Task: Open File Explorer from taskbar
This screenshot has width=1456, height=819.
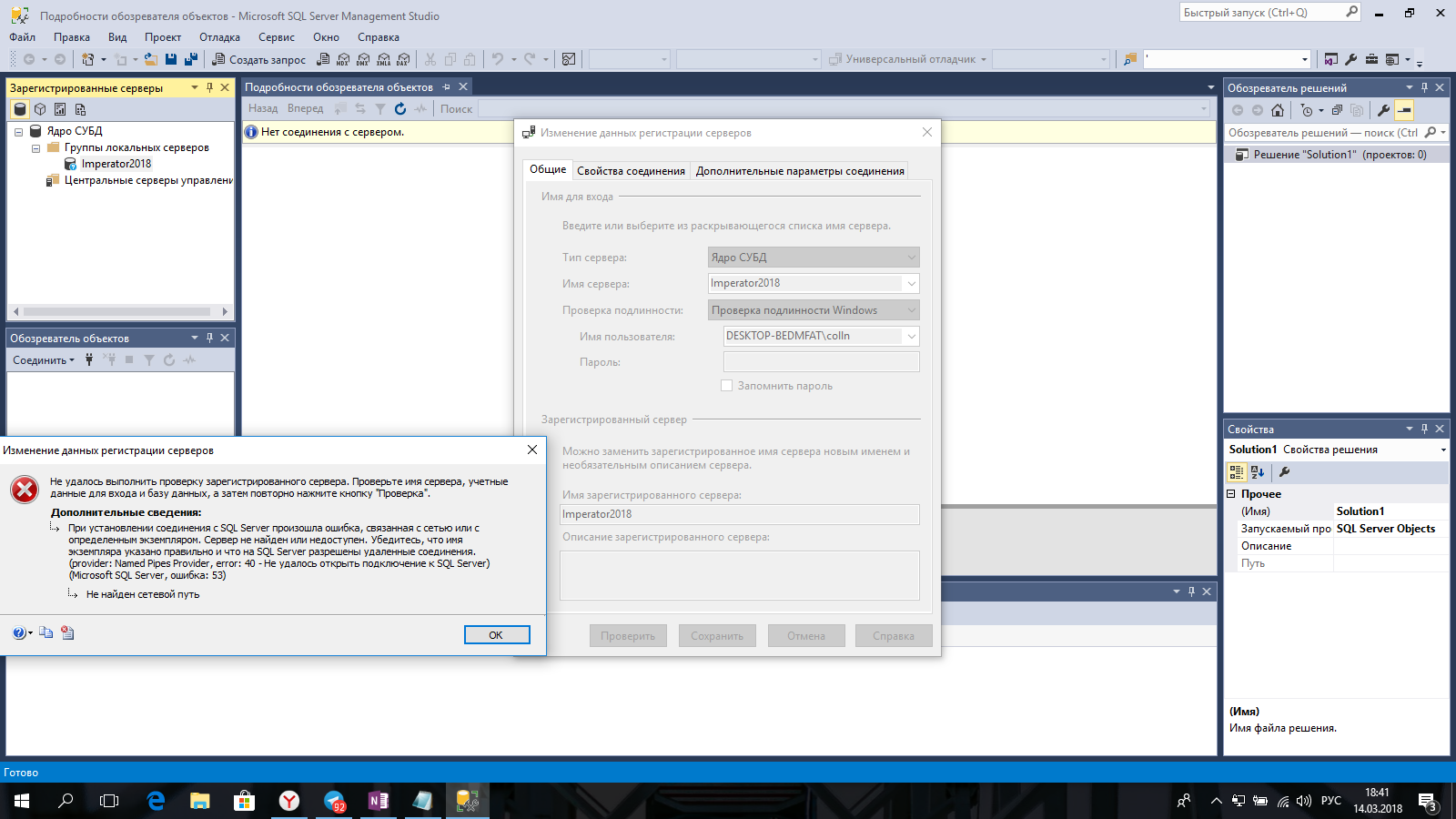Action: point(200,801)
